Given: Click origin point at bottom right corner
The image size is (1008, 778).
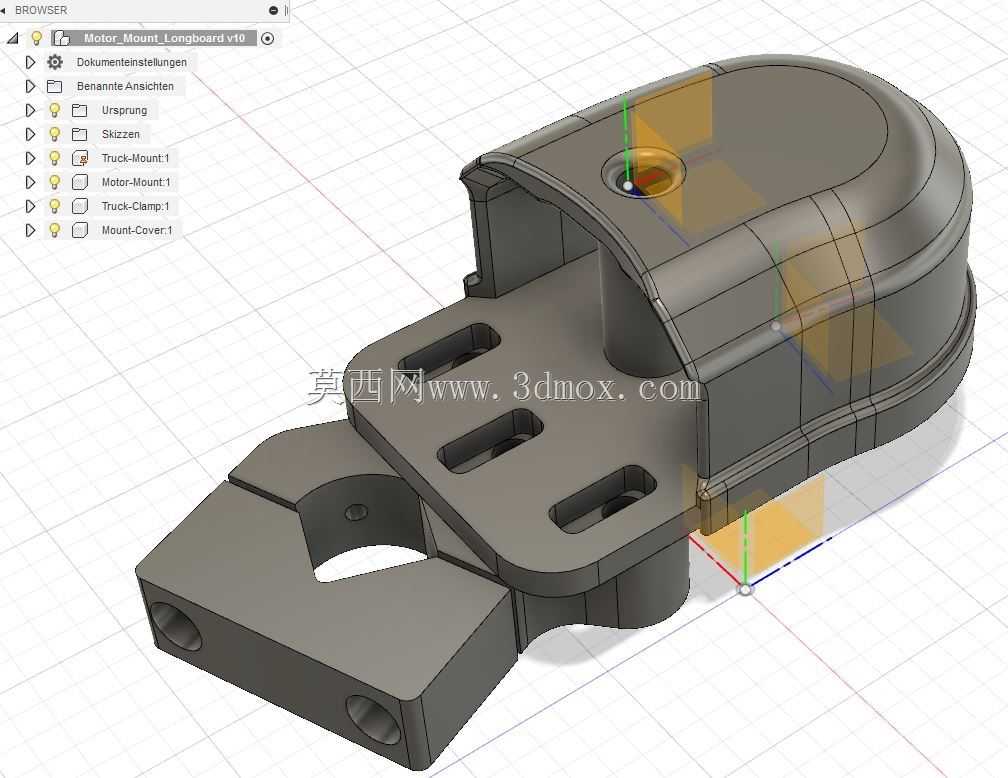Looking at the screenshot, I should pos(745,589).
